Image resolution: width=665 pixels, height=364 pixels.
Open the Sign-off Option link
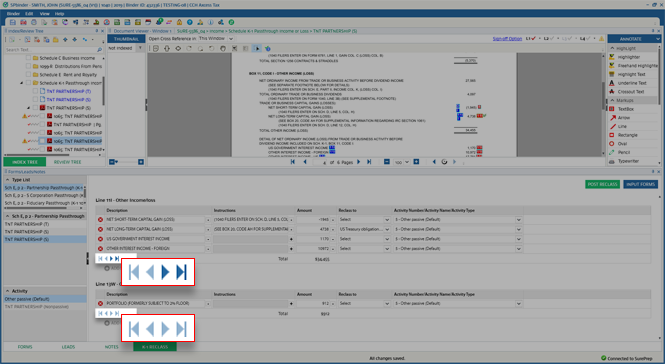coord(507,39)
